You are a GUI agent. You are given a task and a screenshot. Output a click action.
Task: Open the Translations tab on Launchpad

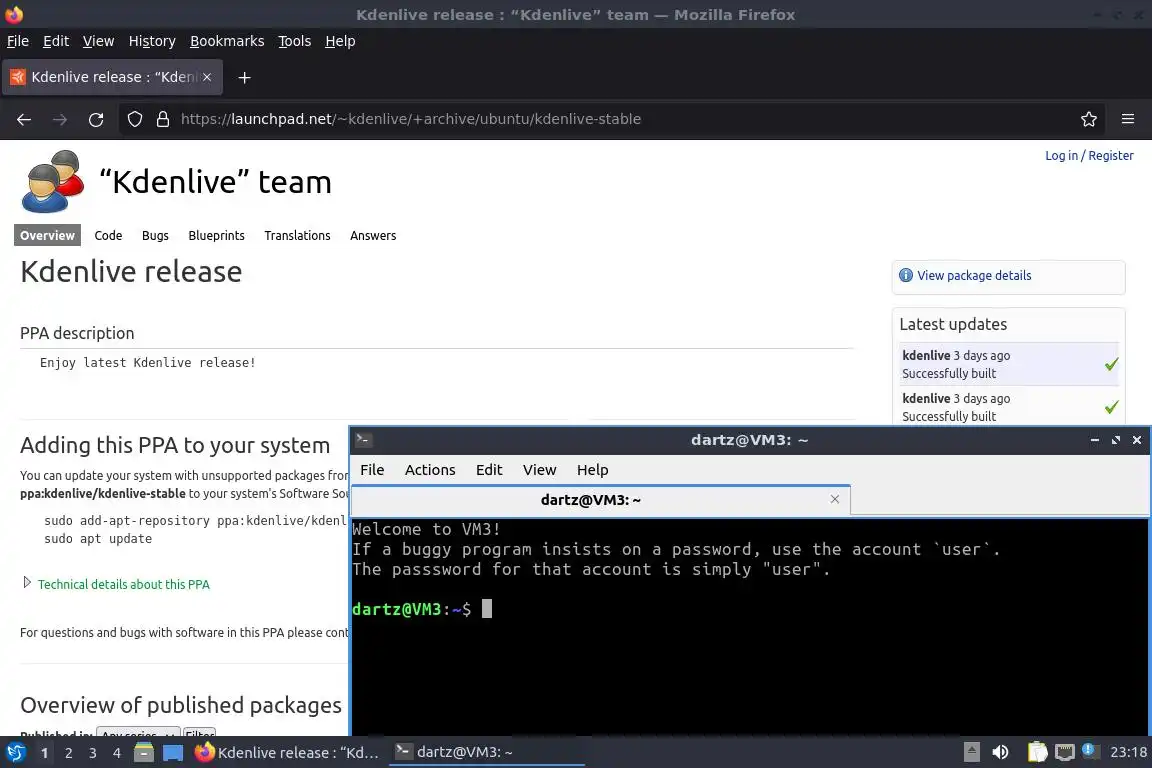click(x=297, y=235)
